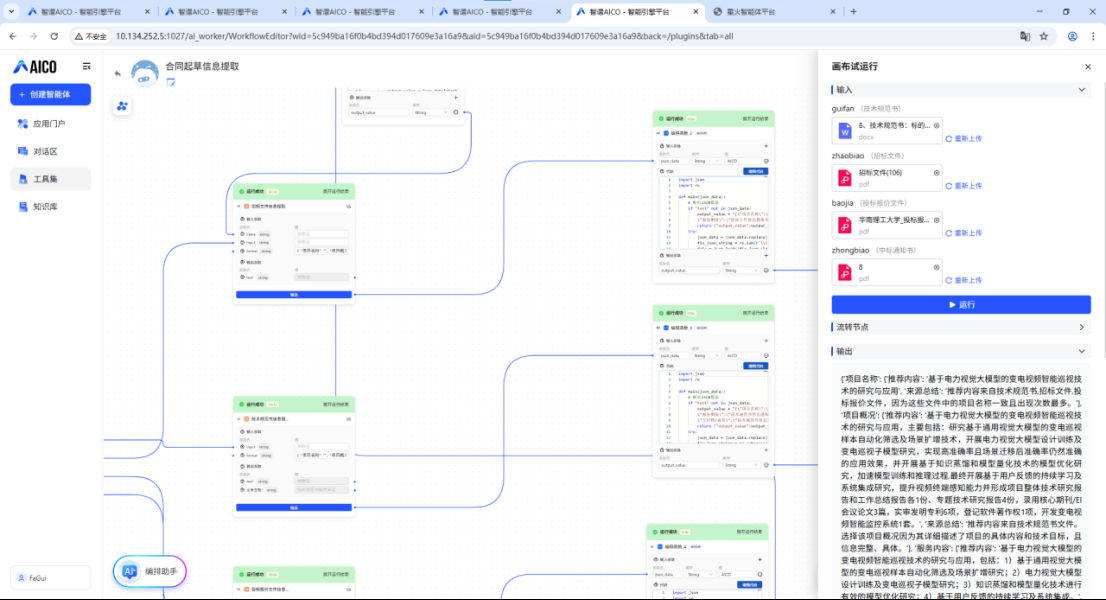Open output_value type dropdown in 编排函数_3
Viewport: 1106px width, 600px height.
(741, 465)
